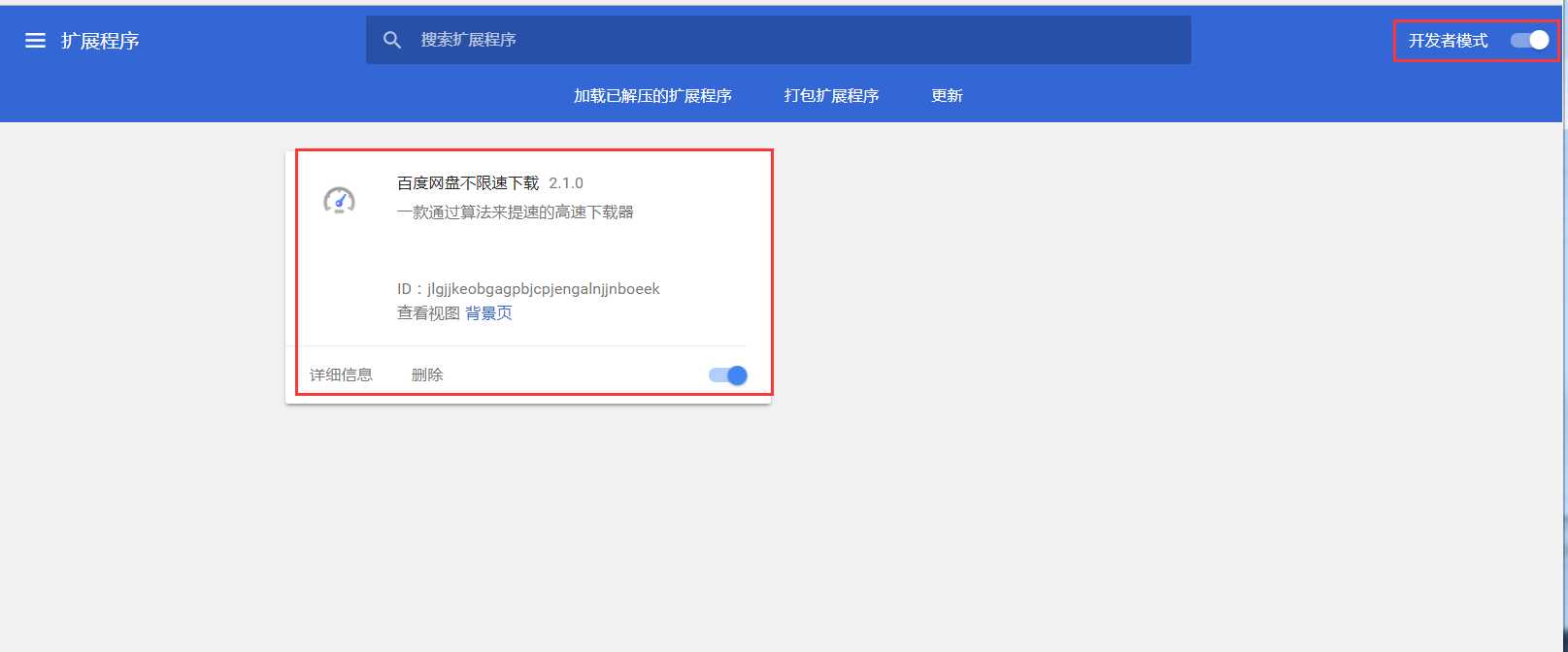Click the extension name 百度网盘不限速下载
Image resolution: width=1568 pixels, height=652 pixels.
point(468,182)
